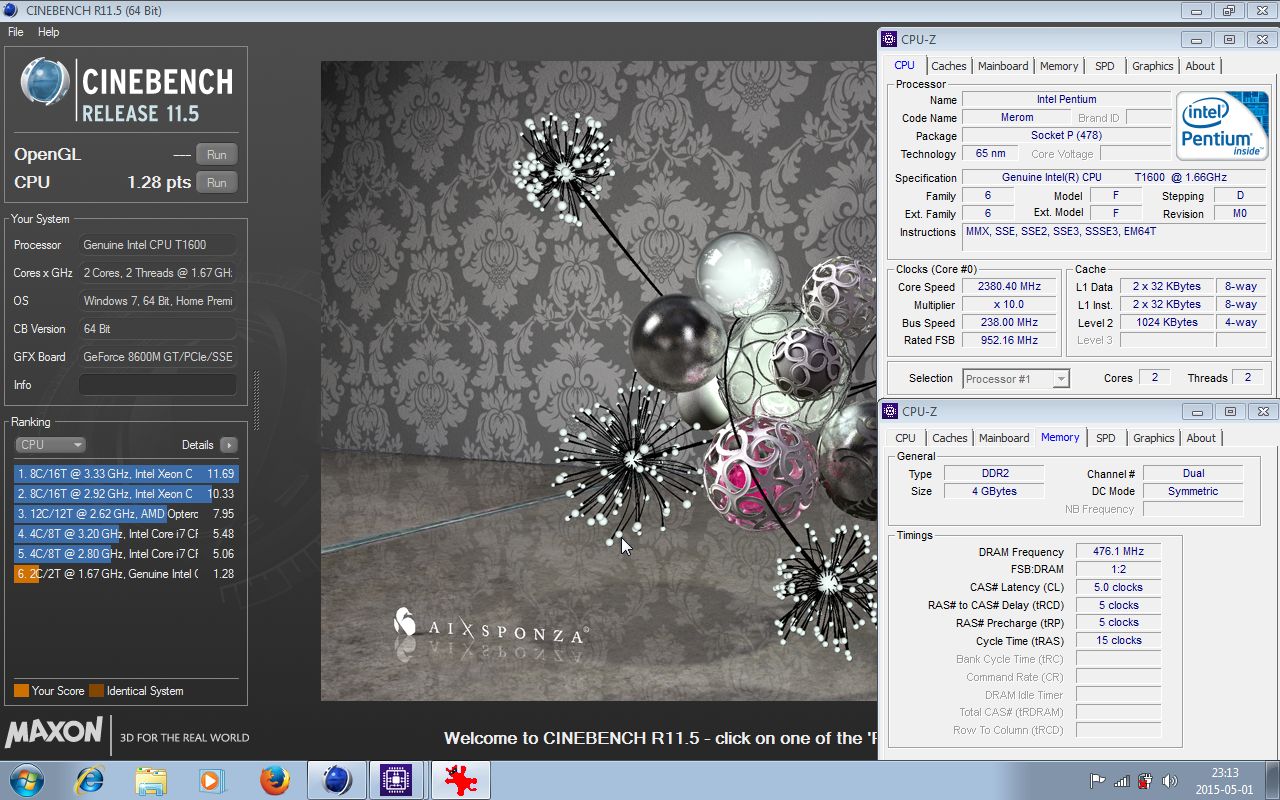Switch to Graphics tab in top CPU-Z window
The height and width of the screenshot is (800, 1280).
pos(1152,66)
